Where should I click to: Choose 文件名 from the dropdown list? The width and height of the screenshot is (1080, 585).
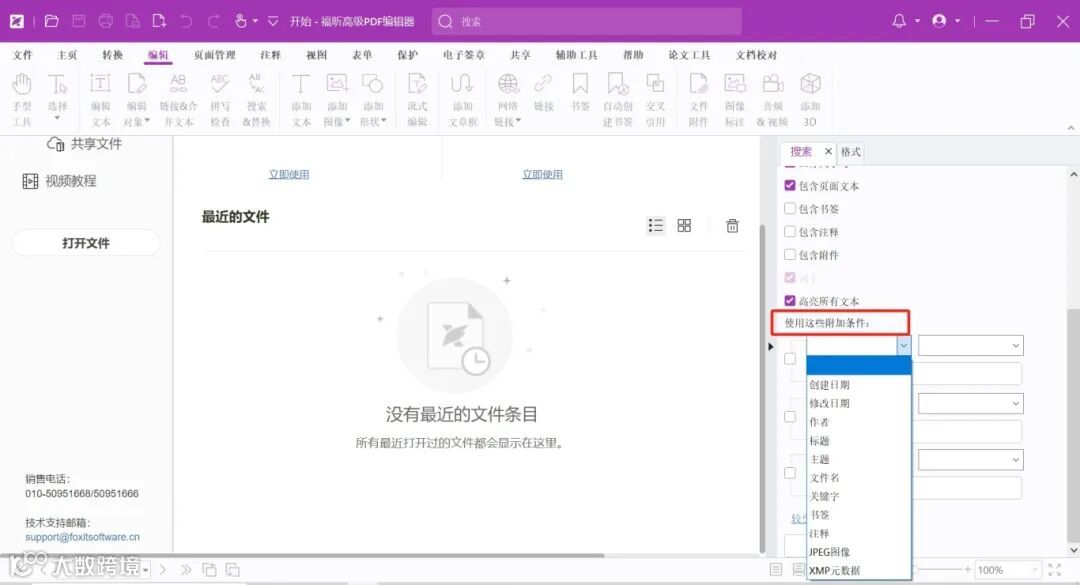[x=859, y=478]
